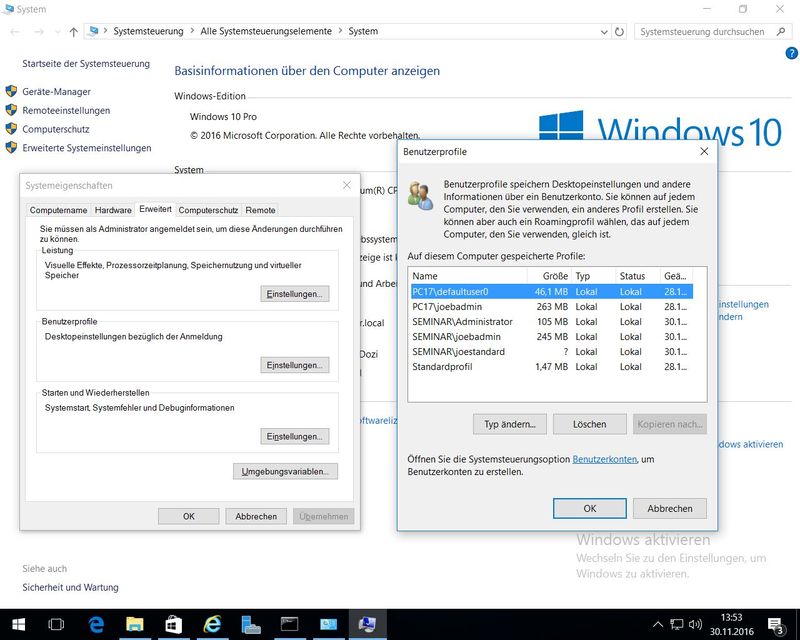Select Alle Systemsteuerungselemente breadcrumb
The width and height of the screenshot is (800, 640).
[266, 31]
